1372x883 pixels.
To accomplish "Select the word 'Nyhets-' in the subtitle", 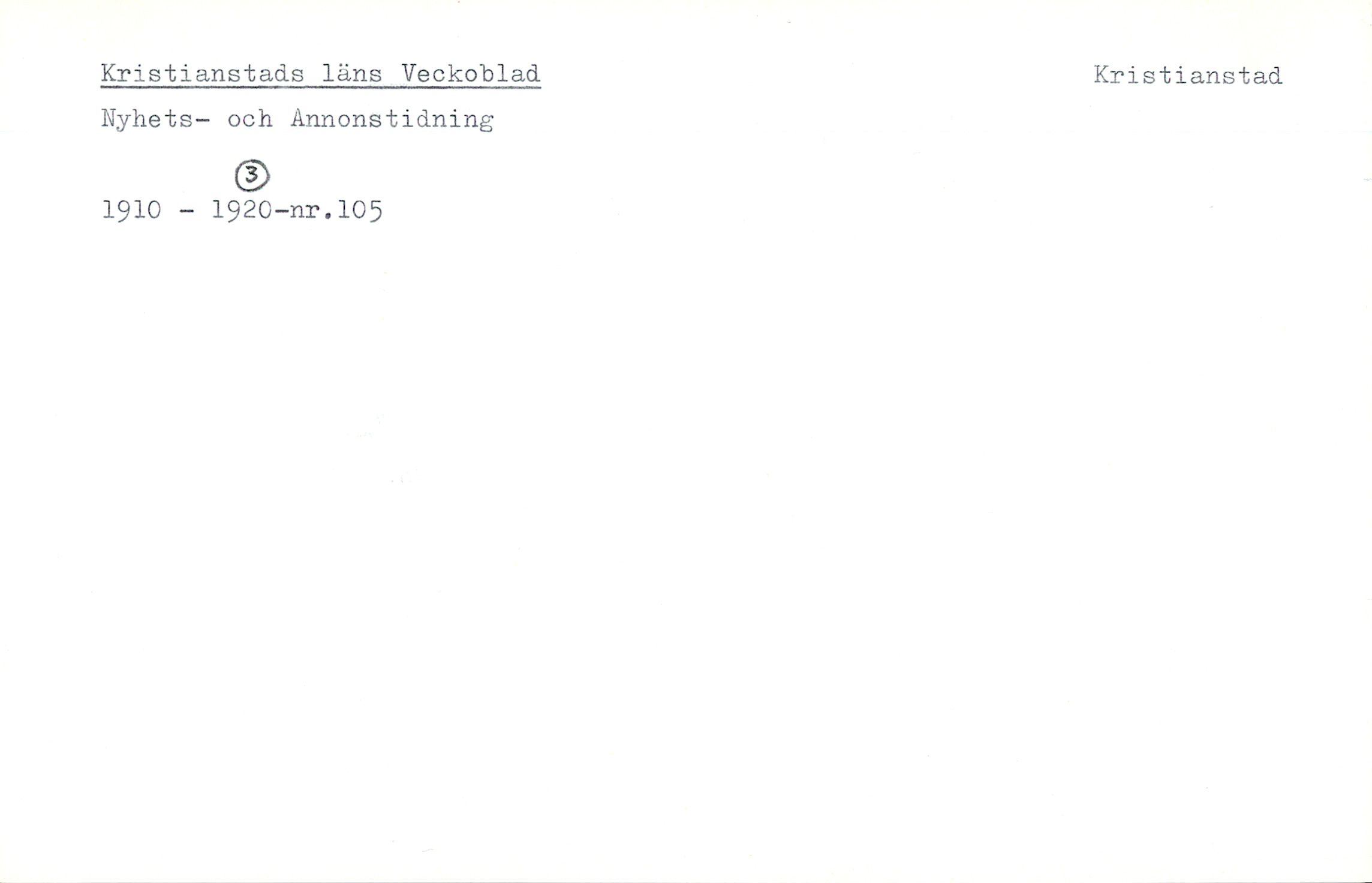I will pos(156,119).
